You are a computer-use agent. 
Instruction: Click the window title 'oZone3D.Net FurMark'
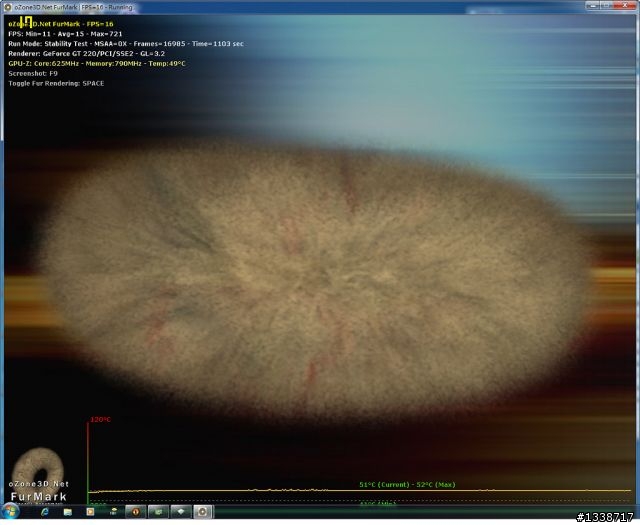(x=45, y=7)
